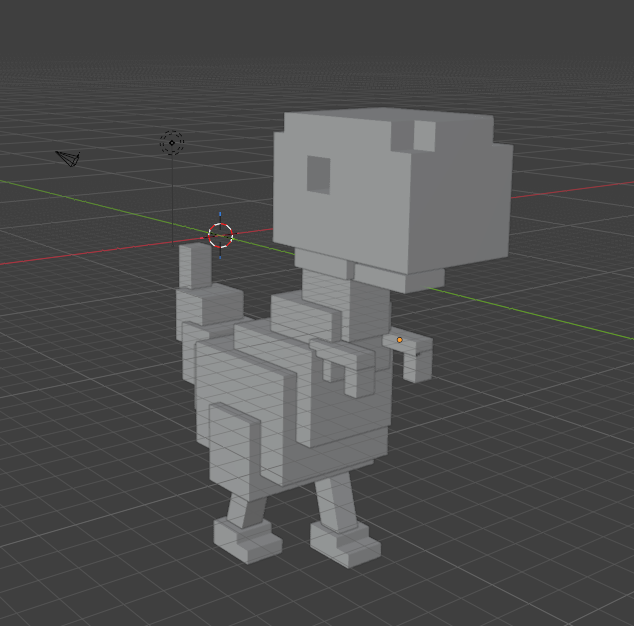Select the point light object

(172, 142)
